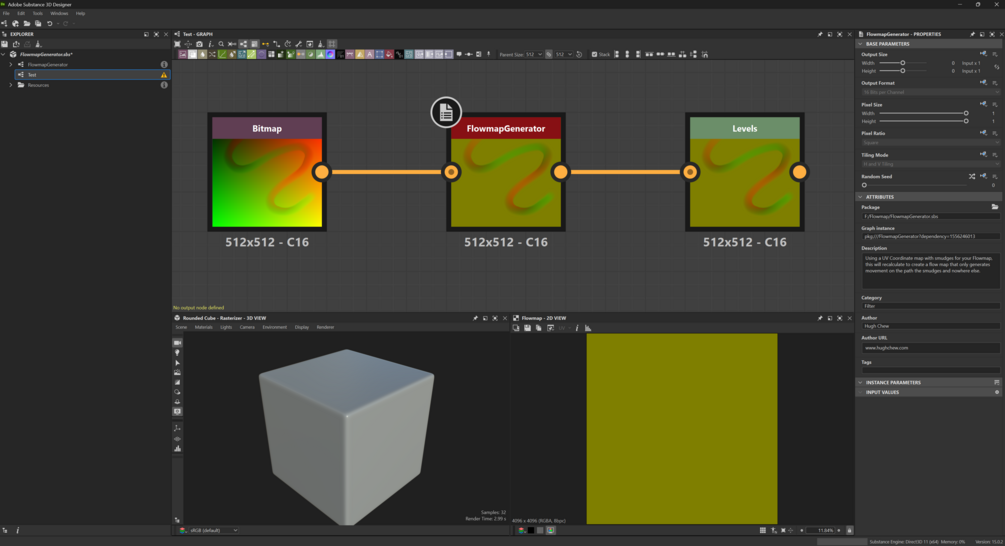Open the Lights menu in 3D View
The height and width of the screenshot is (546, 1005).
pyautogui.click(x=226, y=327)
